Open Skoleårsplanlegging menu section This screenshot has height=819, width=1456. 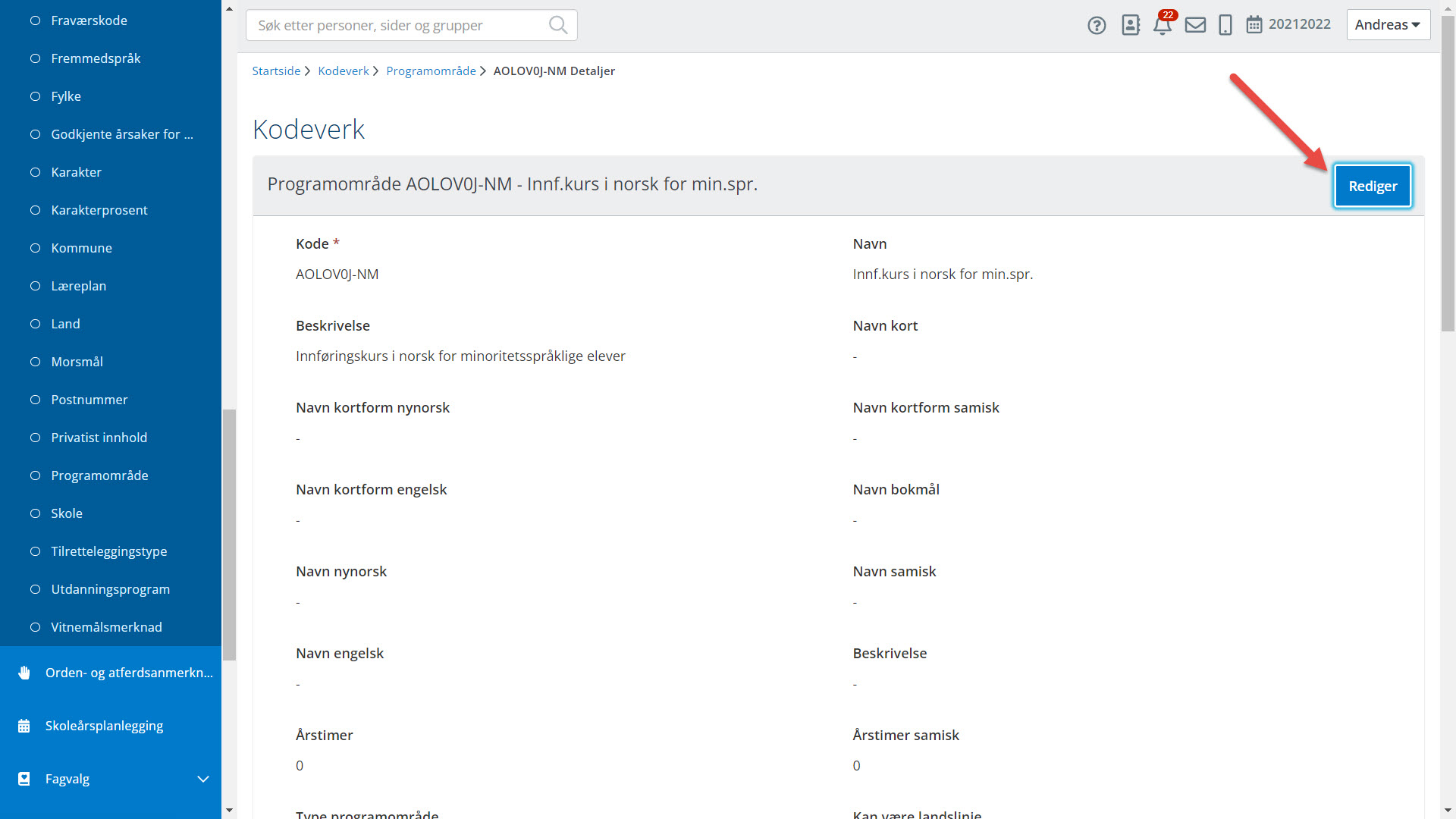[x=111, y=726]
